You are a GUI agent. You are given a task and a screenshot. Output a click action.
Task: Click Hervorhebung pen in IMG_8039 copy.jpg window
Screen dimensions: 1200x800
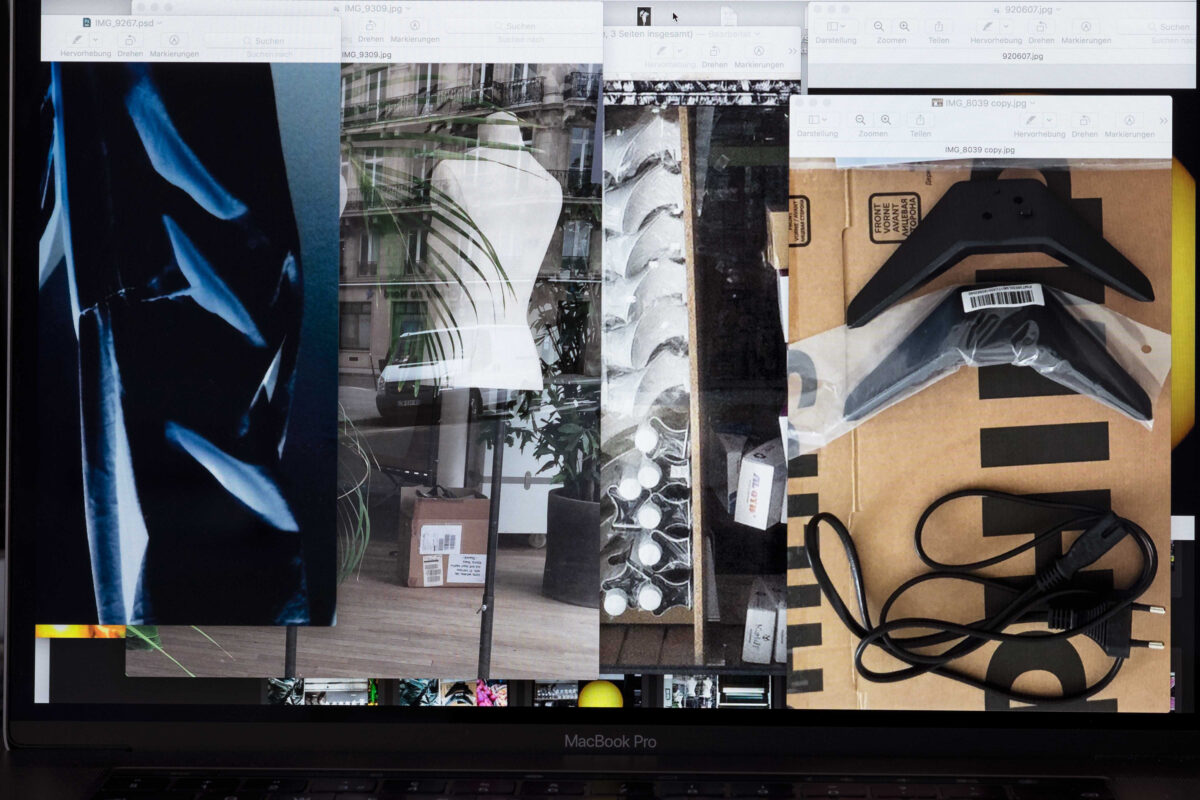[x=1031, y=120]
